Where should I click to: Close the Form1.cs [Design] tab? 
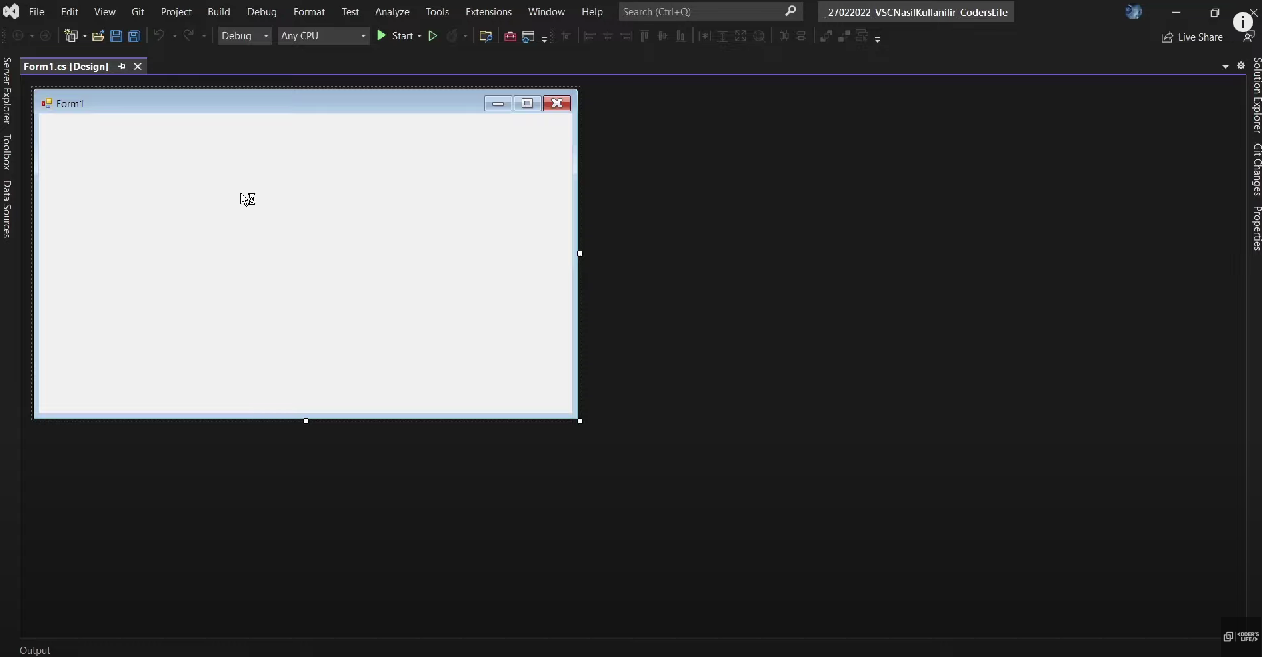pyautogui.click(x=138, y=66)
